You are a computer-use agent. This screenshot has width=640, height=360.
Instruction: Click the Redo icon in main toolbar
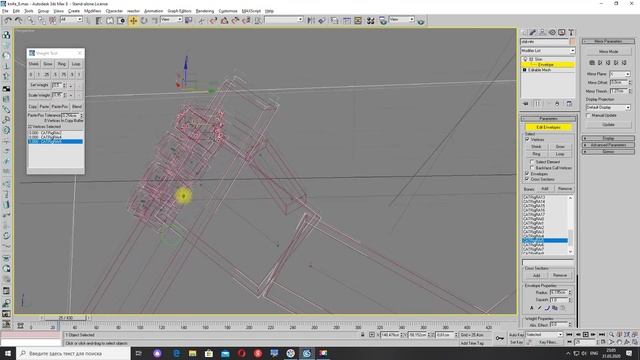(19, 20)
